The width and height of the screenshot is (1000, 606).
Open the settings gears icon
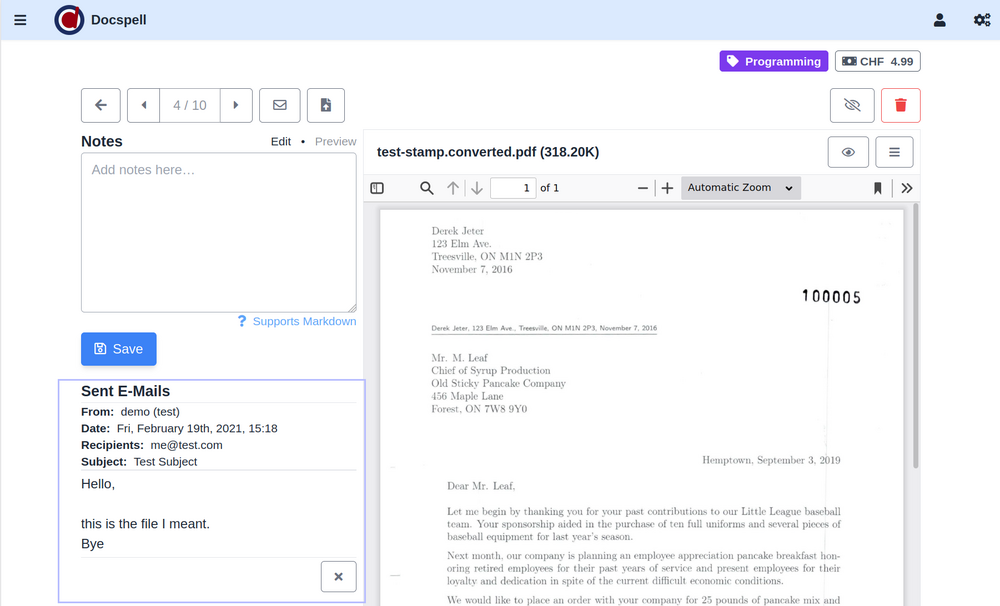coord(981,20)
